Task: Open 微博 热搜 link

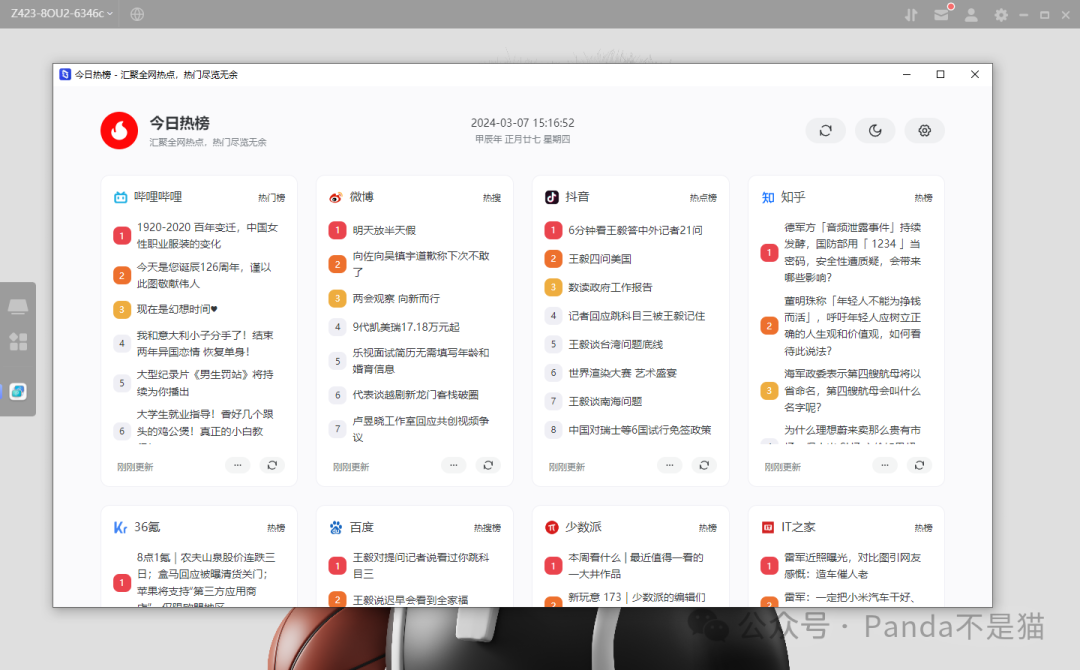Action: [x=492, y=198]
